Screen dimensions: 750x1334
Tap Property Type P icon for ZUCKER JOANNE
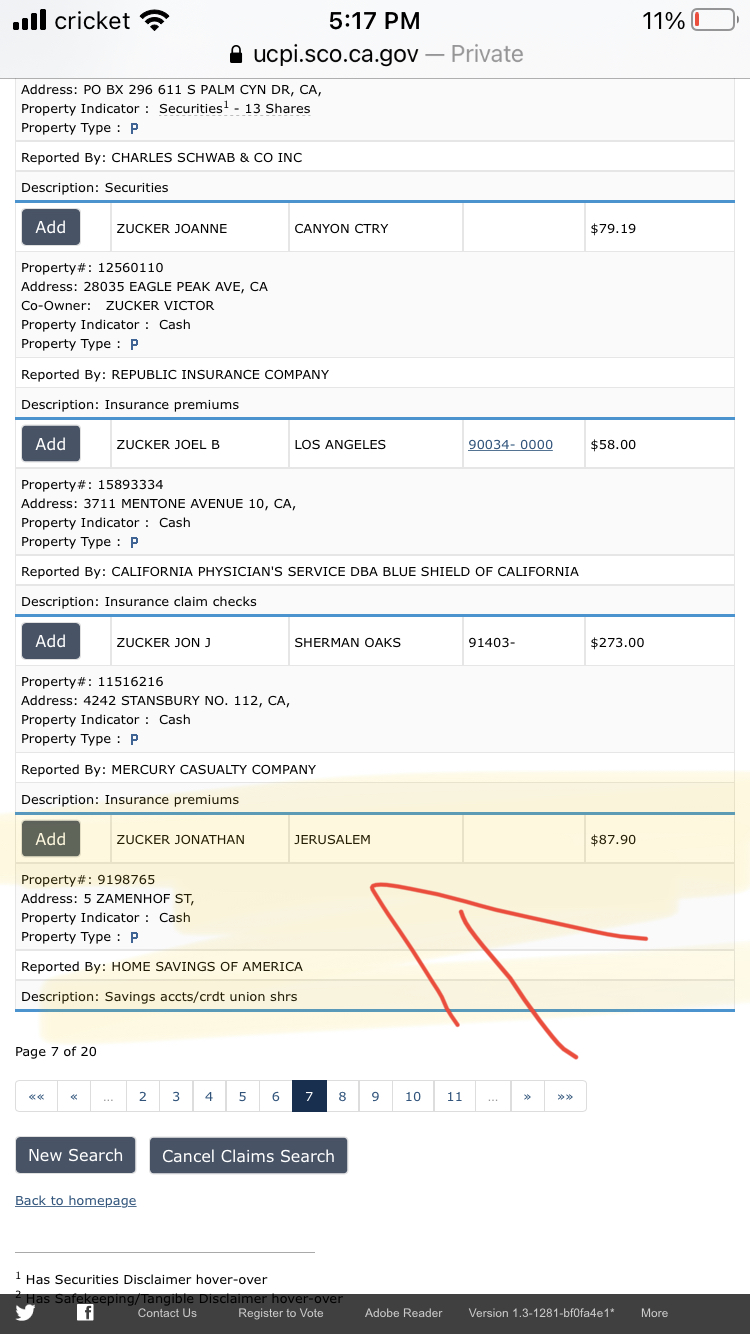[134, 344]
